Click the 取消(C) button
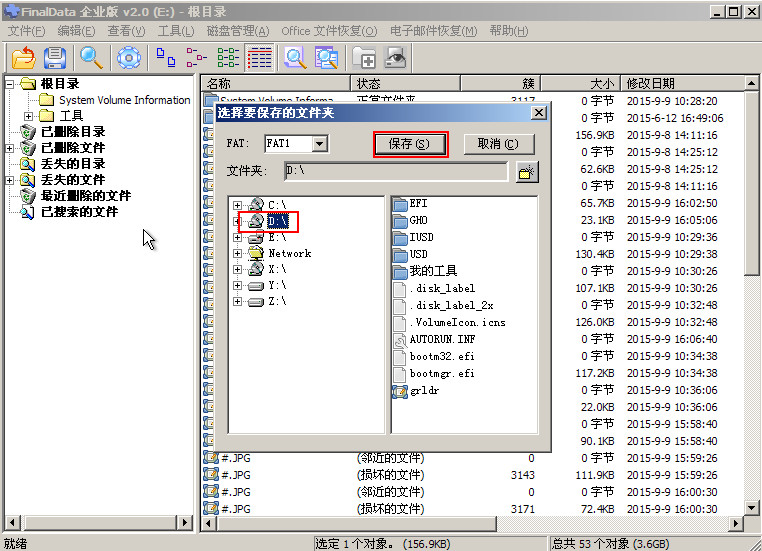Viewport: 762px width, 551px height. click(x=499, y=144)
